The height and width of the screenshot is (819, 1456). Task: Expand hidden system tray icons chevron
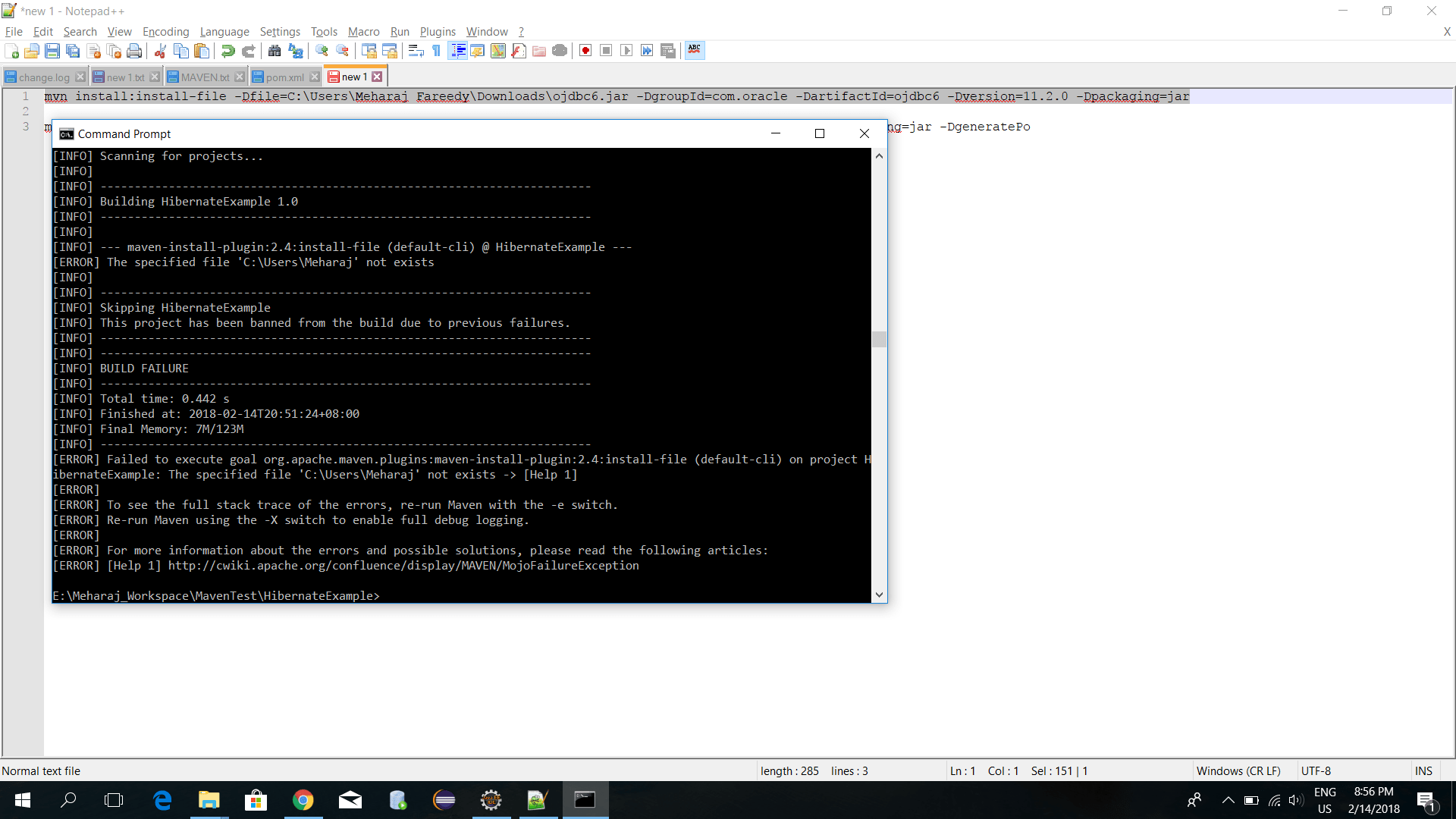pos(1228,800)
